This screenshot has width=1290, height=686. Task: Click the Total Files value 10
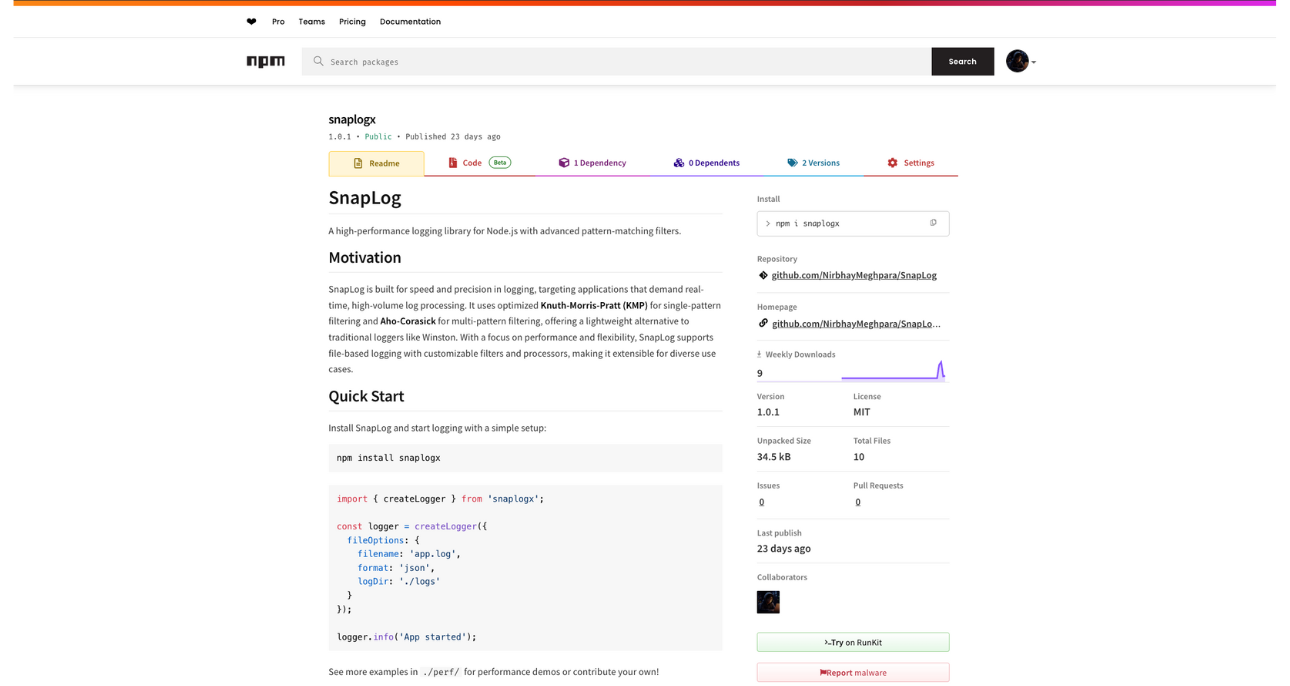coord(858,457)
